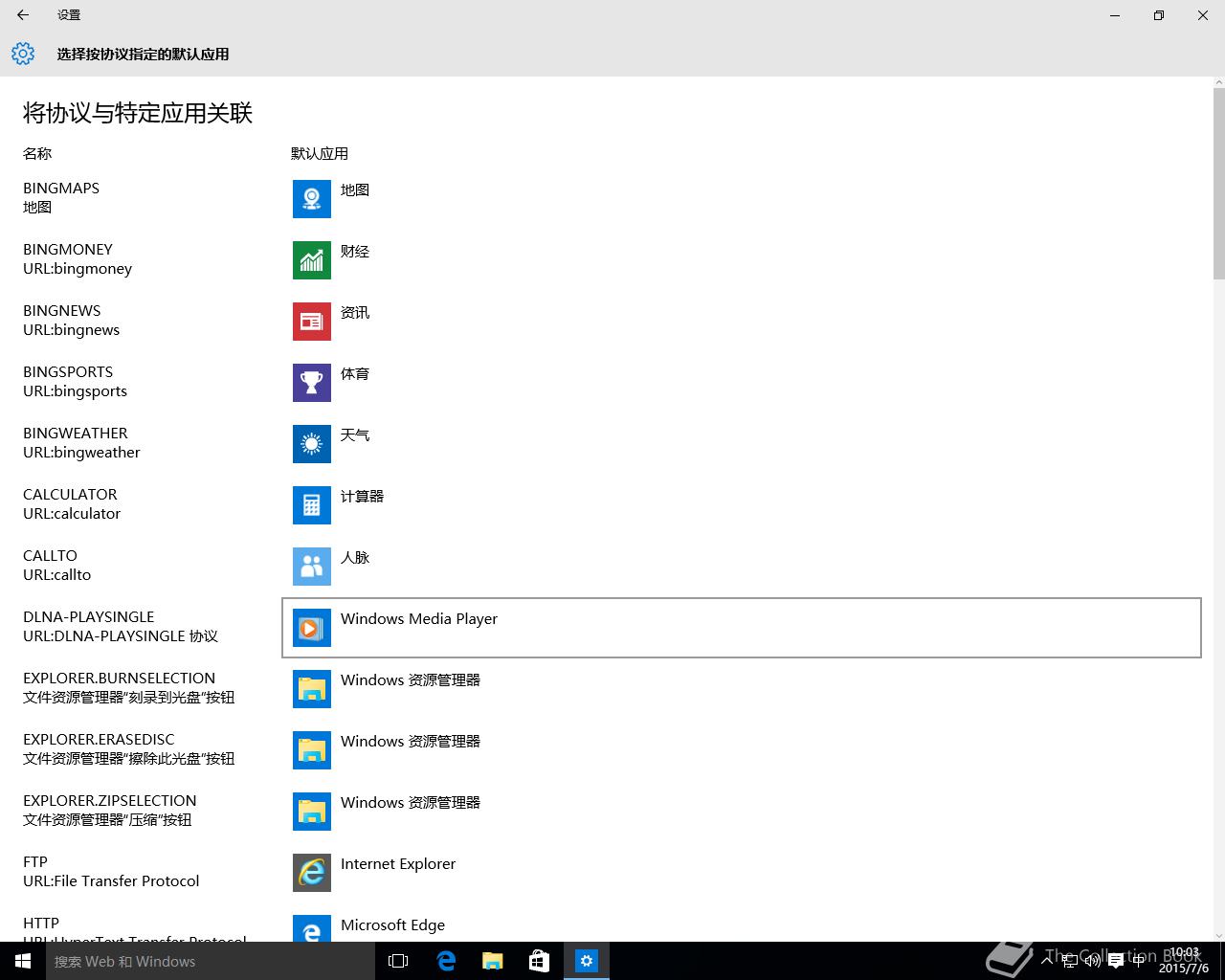Open the volume control in system tray
The width and height of the screenshot is (1225, 980).
click(1092, 961)
